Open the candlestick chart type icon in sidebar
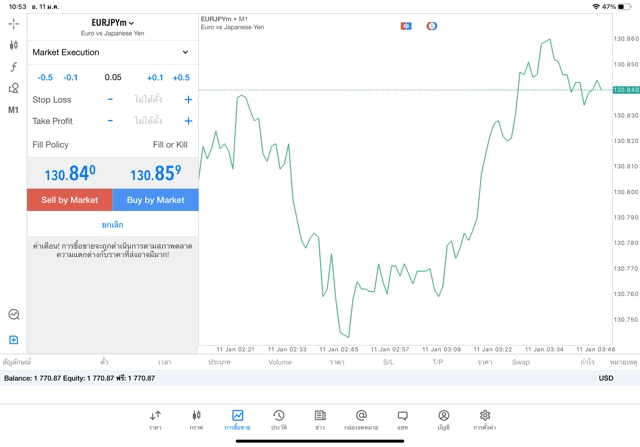Viewport: 640px width, 447px height. (x=13, y=45)
